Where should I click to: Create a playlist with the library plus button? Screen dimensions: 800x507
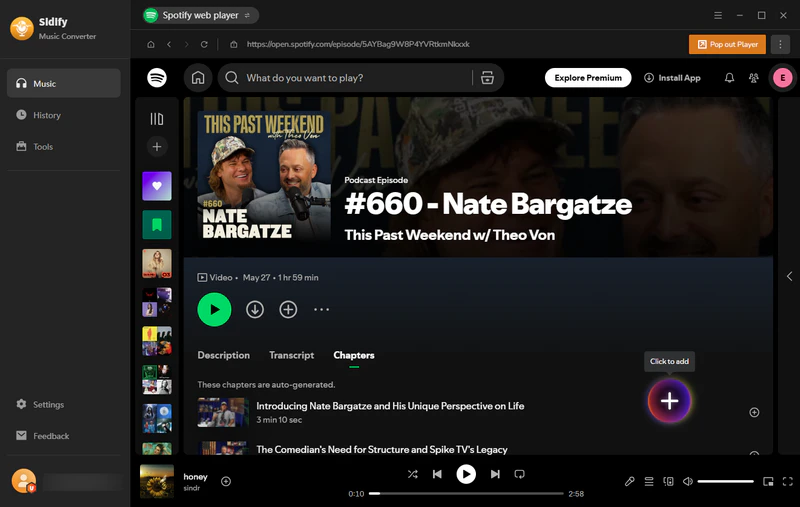click(157, 147)
